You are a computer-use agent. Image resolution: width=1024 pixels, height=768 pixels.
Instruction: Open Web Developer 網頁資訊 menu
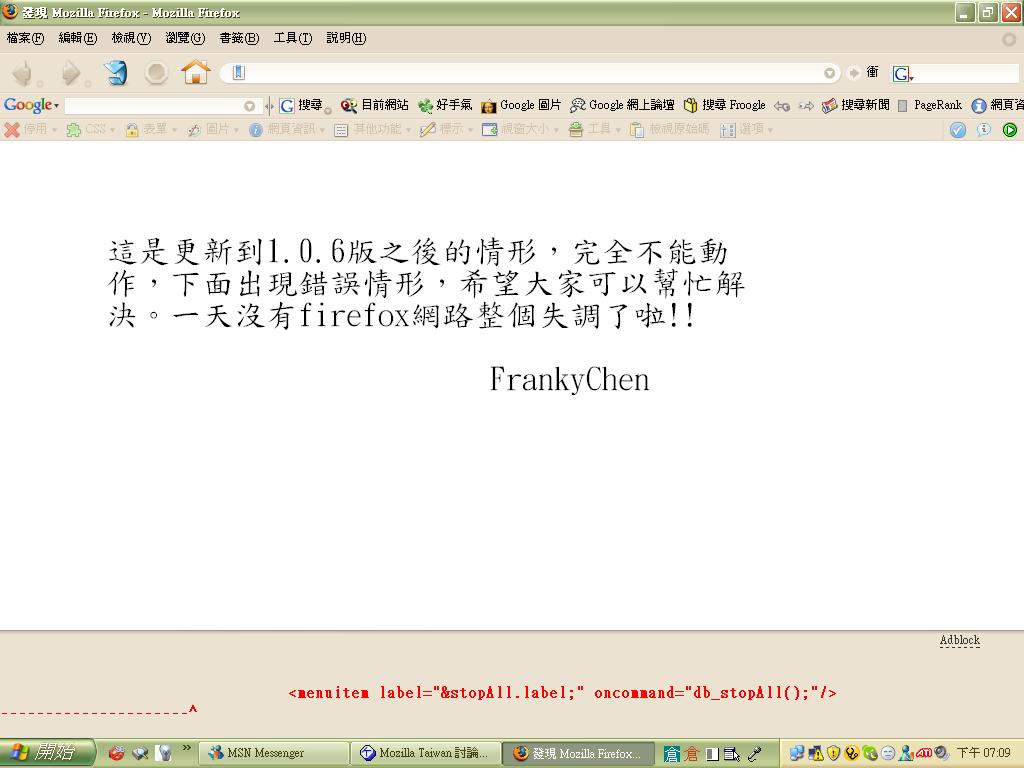point(287,129)
